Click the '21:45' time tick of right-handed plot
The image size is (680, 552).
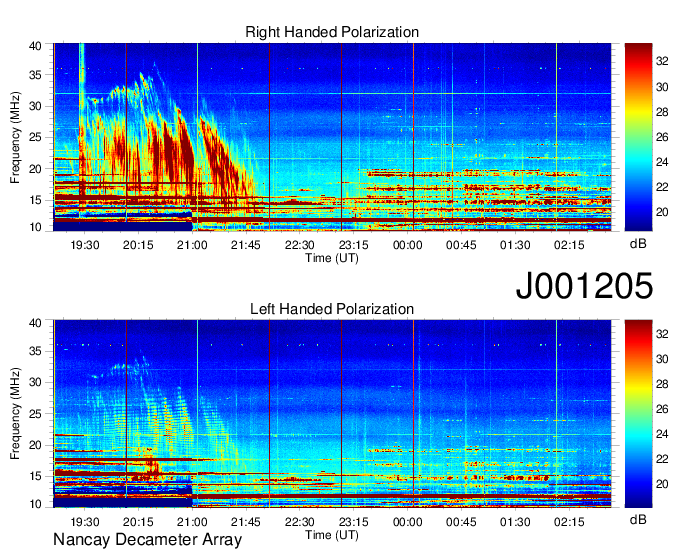[x=246, y=245]
